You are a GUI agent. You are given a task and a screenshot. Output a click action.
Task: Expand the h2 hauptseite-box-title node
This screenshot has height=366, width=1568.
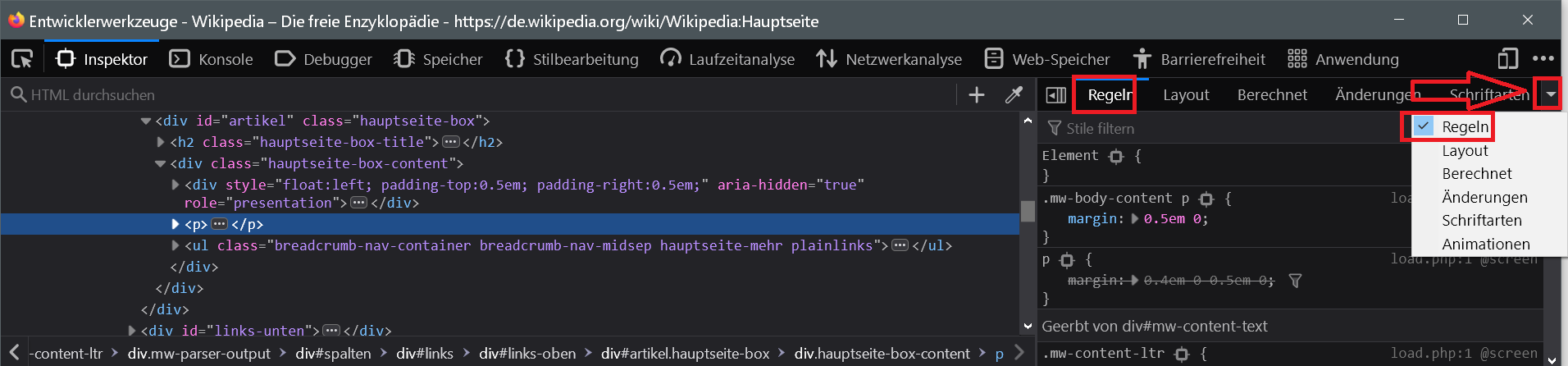161,142
